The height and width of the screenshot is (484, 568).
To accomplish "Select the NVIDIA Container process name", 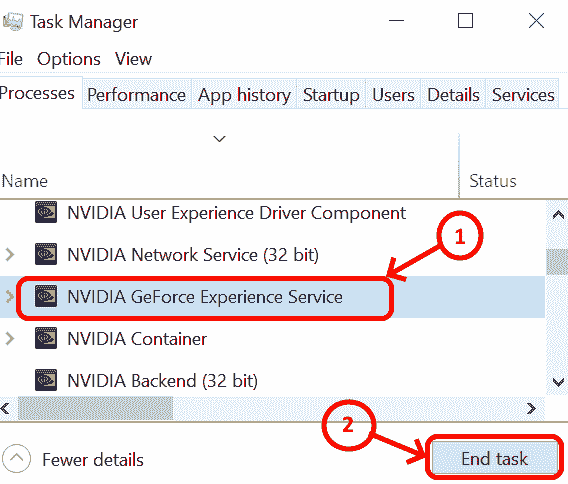I will click(137, 339).
